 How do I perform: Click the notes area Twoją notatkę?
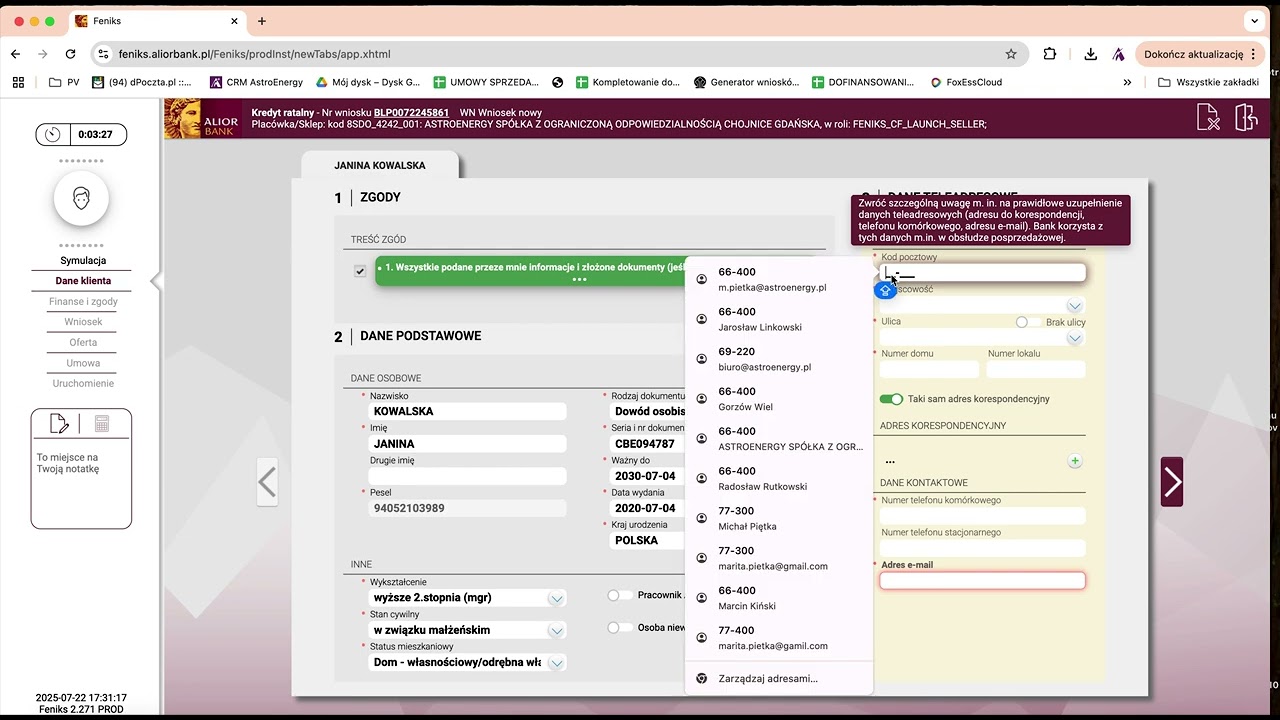[81, 482]
